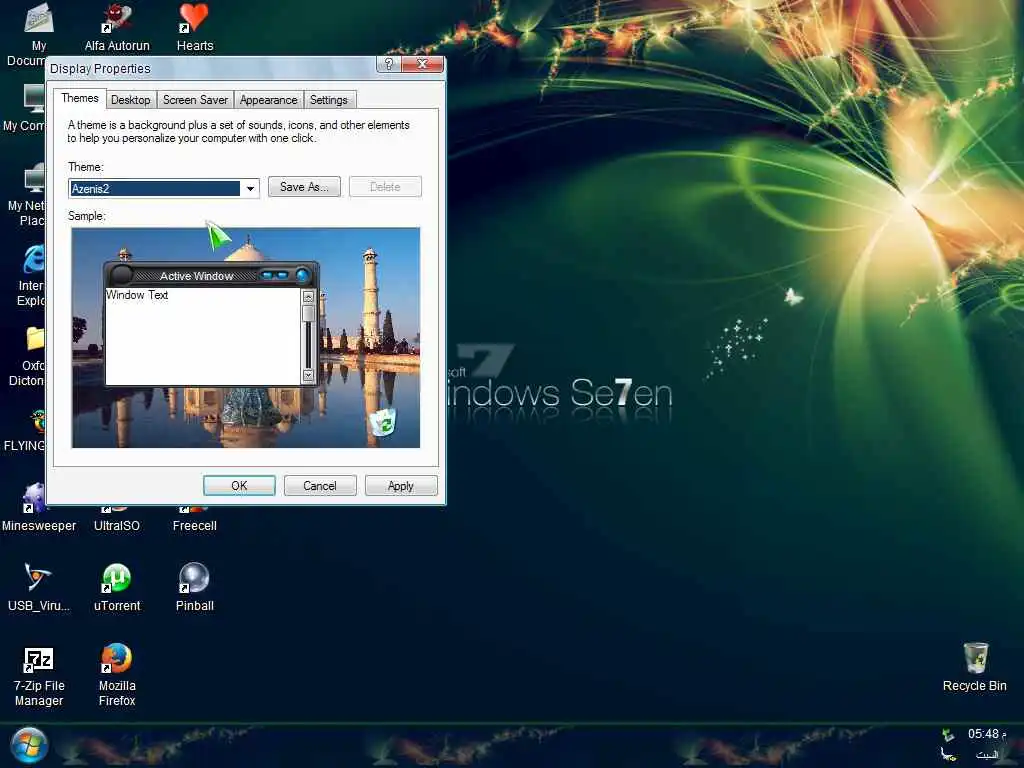
Task: Launch the Mozilla Firefox shortcut
Action: click(x=117, y=675)
